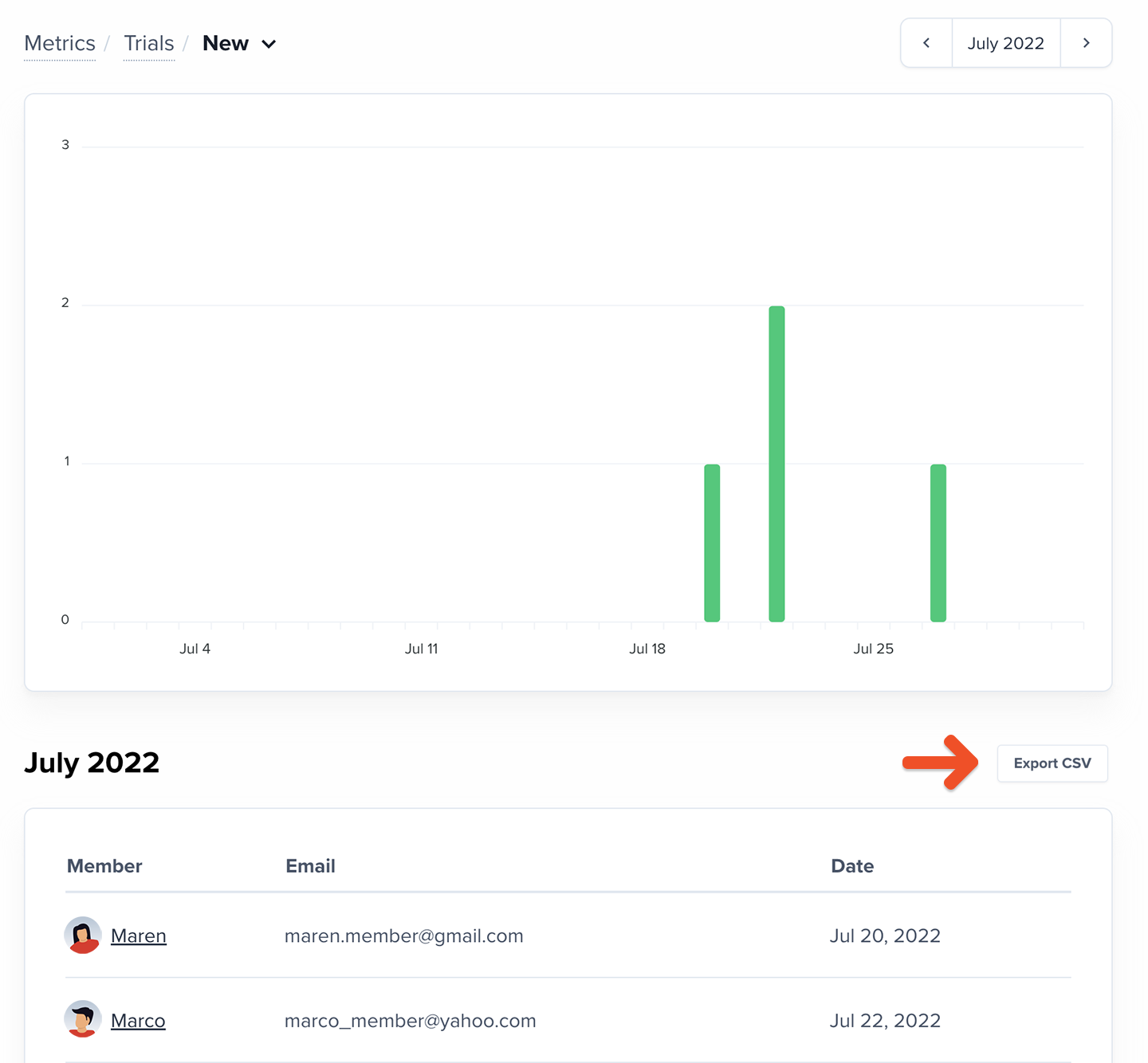Expand the New metric dropdown chevron
This screenshot has height=1063, width=1148.
point(269,44)
